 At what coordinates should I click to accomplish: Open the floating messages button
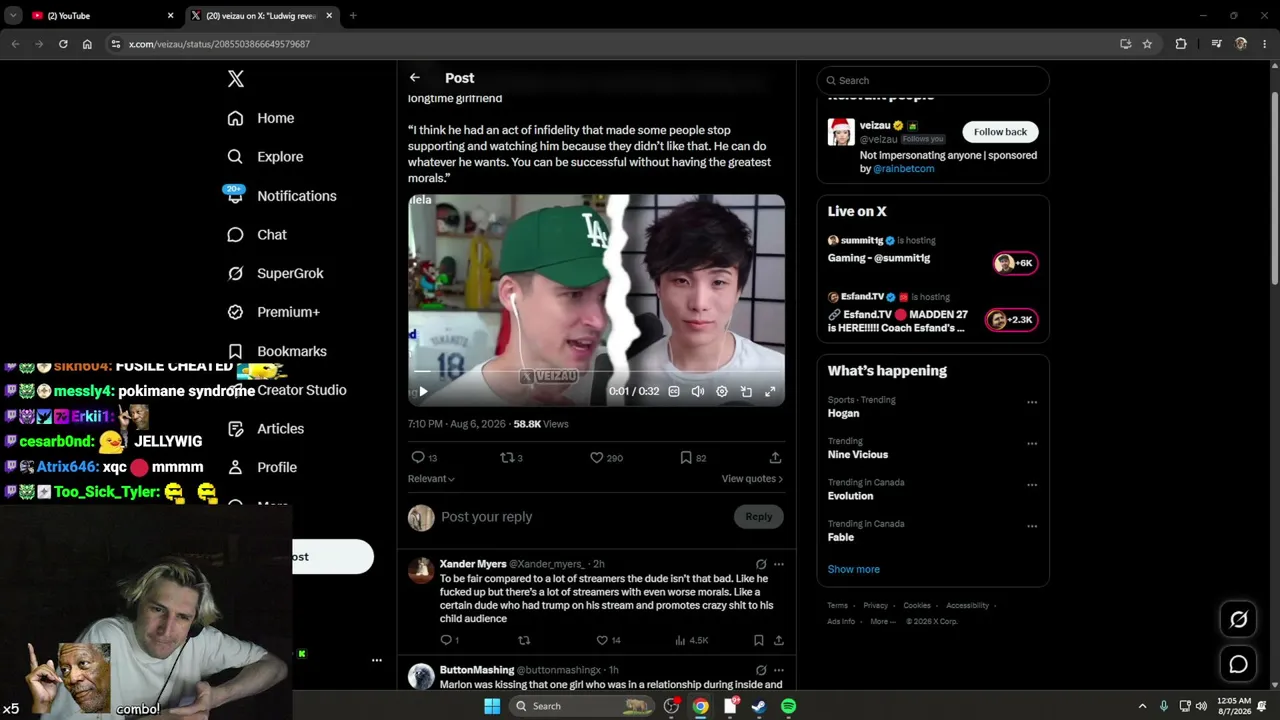pos(1239,664)
